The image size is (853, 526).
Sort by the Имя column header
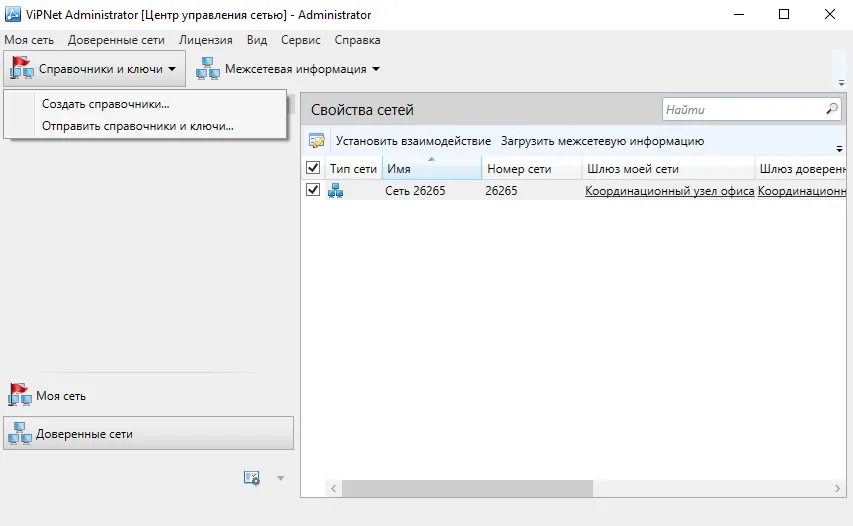[432, 169]
